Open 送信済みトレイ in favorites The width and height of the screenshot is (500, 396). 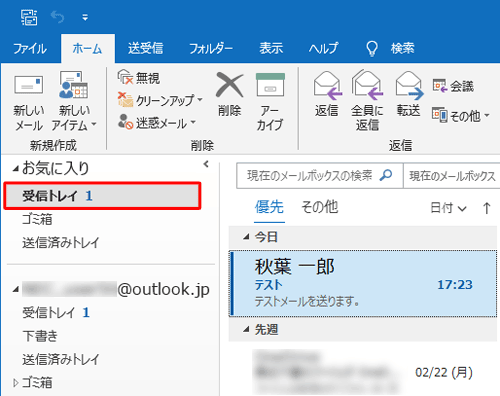[61, 243]
